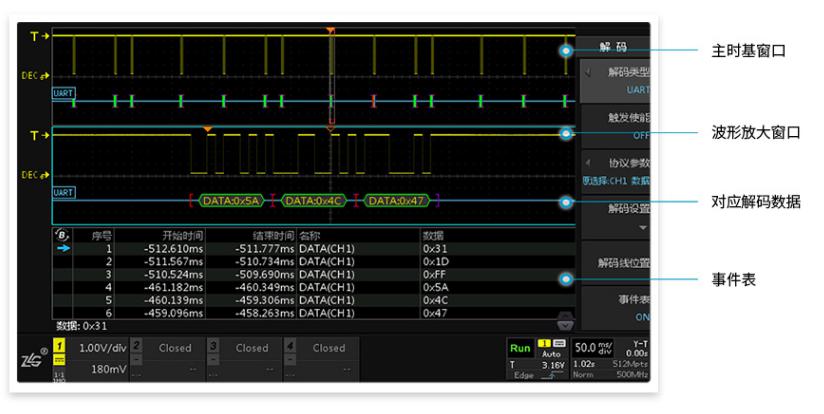Screen dimensions: 824x414
Task: Click the -512.610ms start time cell
Action: click(x=173, y=249)
